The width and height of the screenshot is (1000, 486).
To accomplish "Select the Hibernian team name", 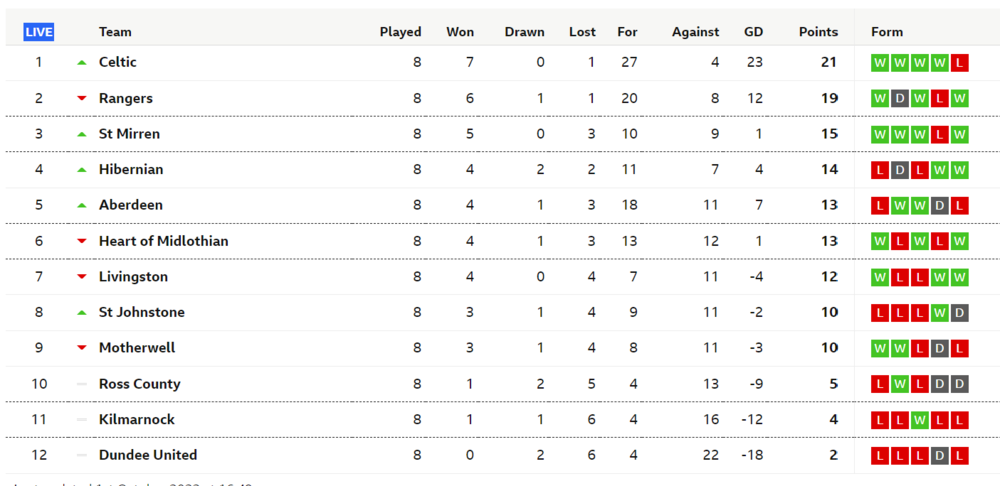I will (x=131, y=170).
